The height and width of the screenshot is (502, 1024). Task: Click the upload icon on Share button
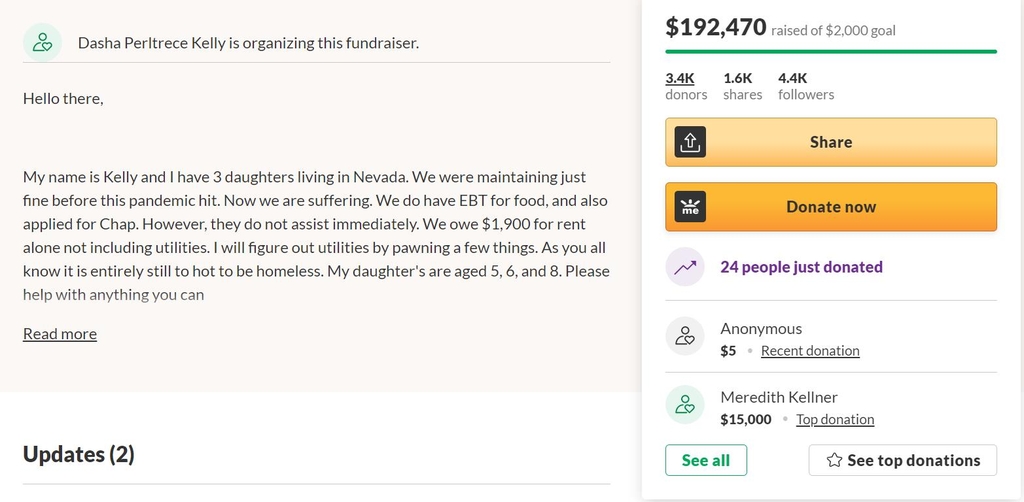pos(690,142)
